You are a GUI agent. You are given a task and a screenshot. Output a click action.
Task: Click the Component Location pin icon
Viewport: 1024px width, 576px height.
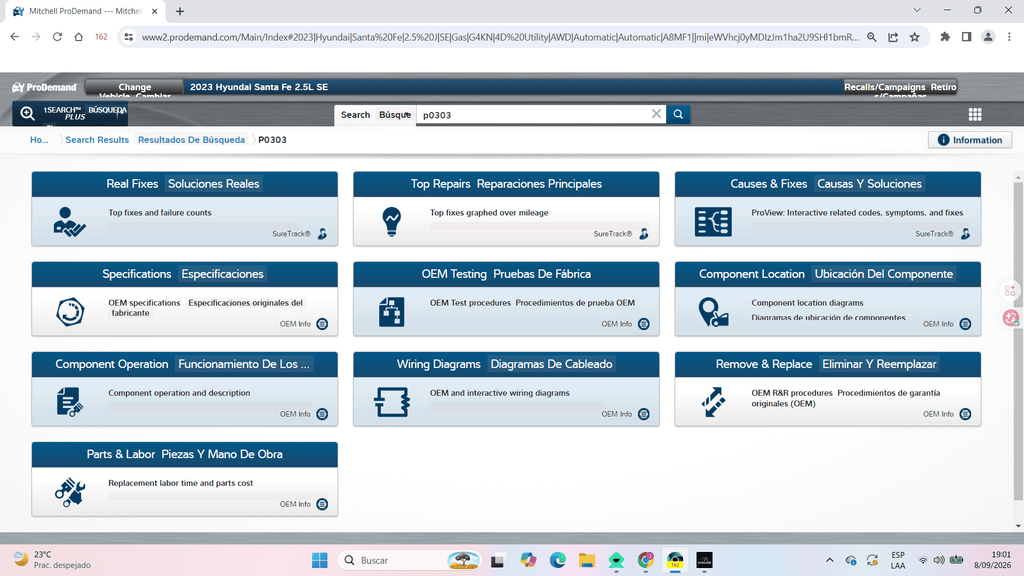pyautogui.click(x=713, y=312)
